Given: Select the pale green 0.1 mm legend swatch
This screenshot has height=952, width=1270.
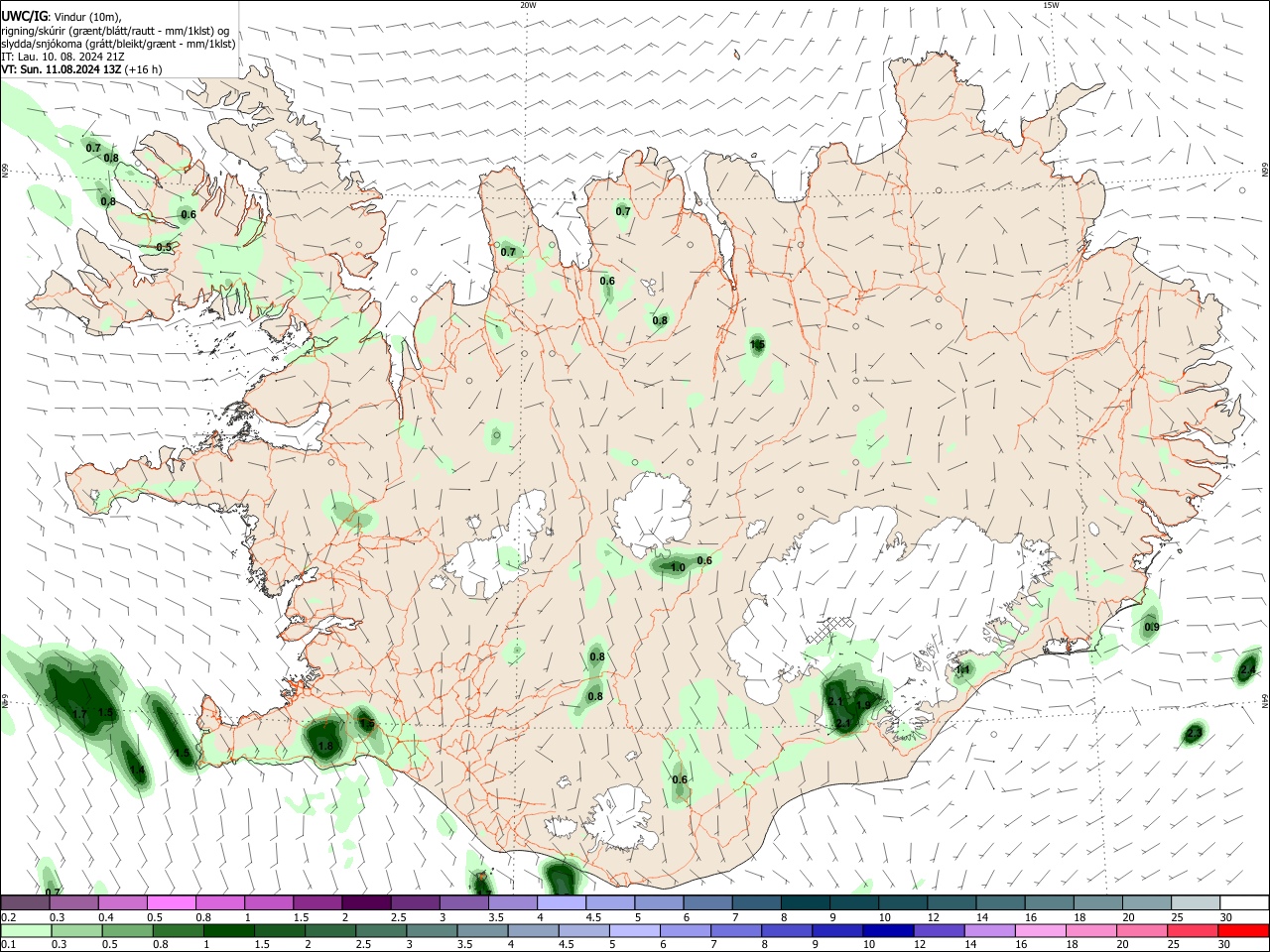Looking at the screenshot, I should [x=27, y=930].
